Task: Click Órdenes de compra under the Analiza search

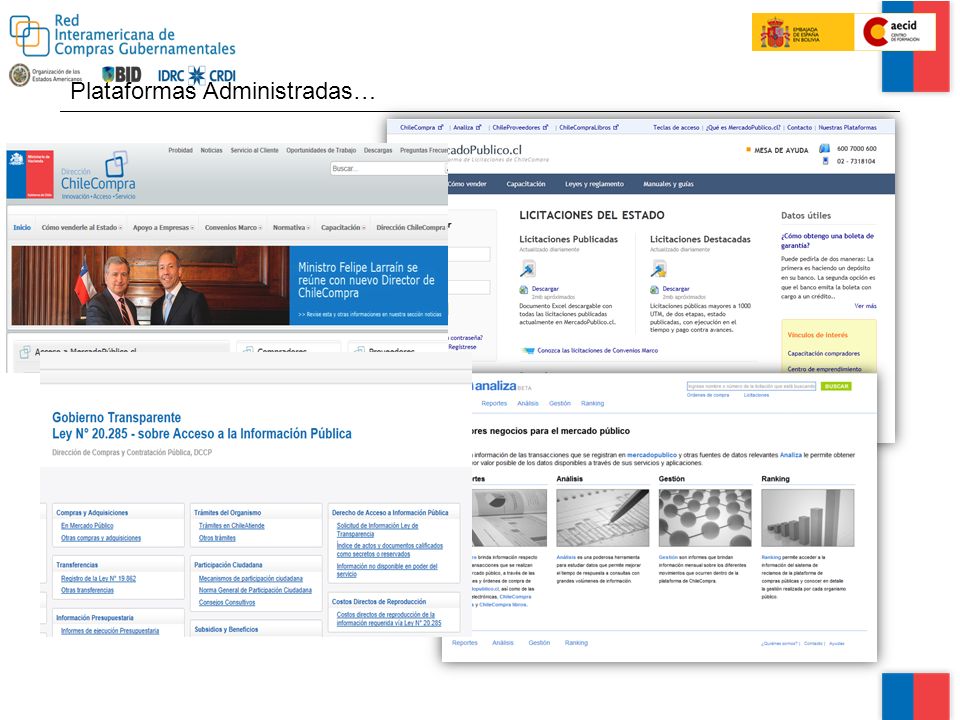Action: [x=708, y=396]
